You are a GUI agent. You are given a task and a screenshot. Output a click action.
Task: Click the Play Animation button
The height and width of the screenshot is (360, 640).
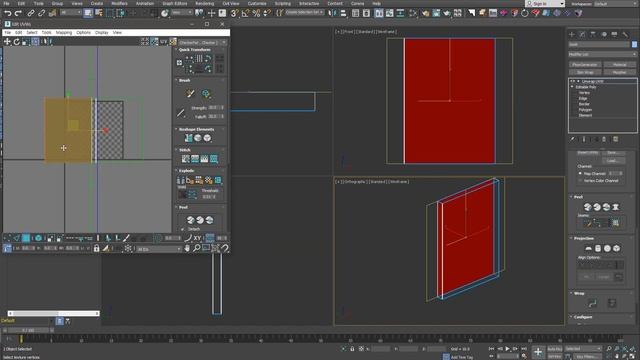[507, 349]
